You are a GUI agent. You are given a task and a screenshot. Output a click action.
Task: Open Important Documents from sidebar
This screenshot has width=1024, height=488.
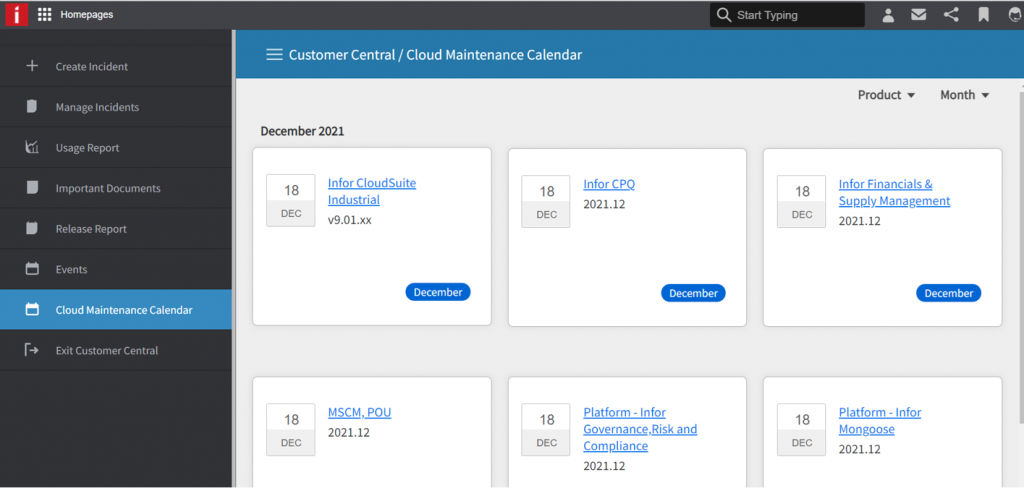107,188
